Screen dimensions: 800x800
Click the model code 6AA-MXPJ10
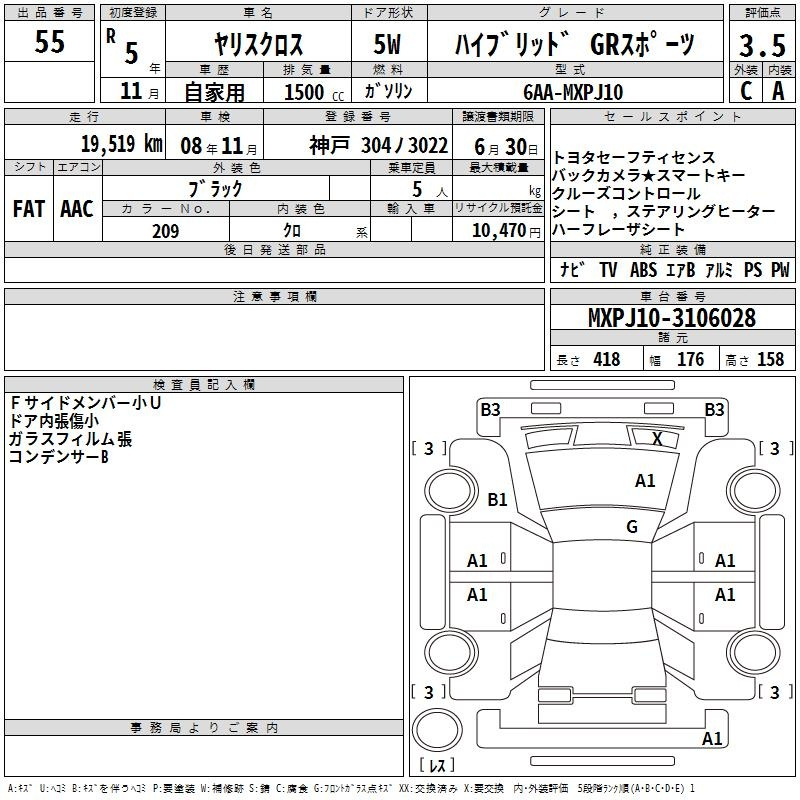point(573,92)
